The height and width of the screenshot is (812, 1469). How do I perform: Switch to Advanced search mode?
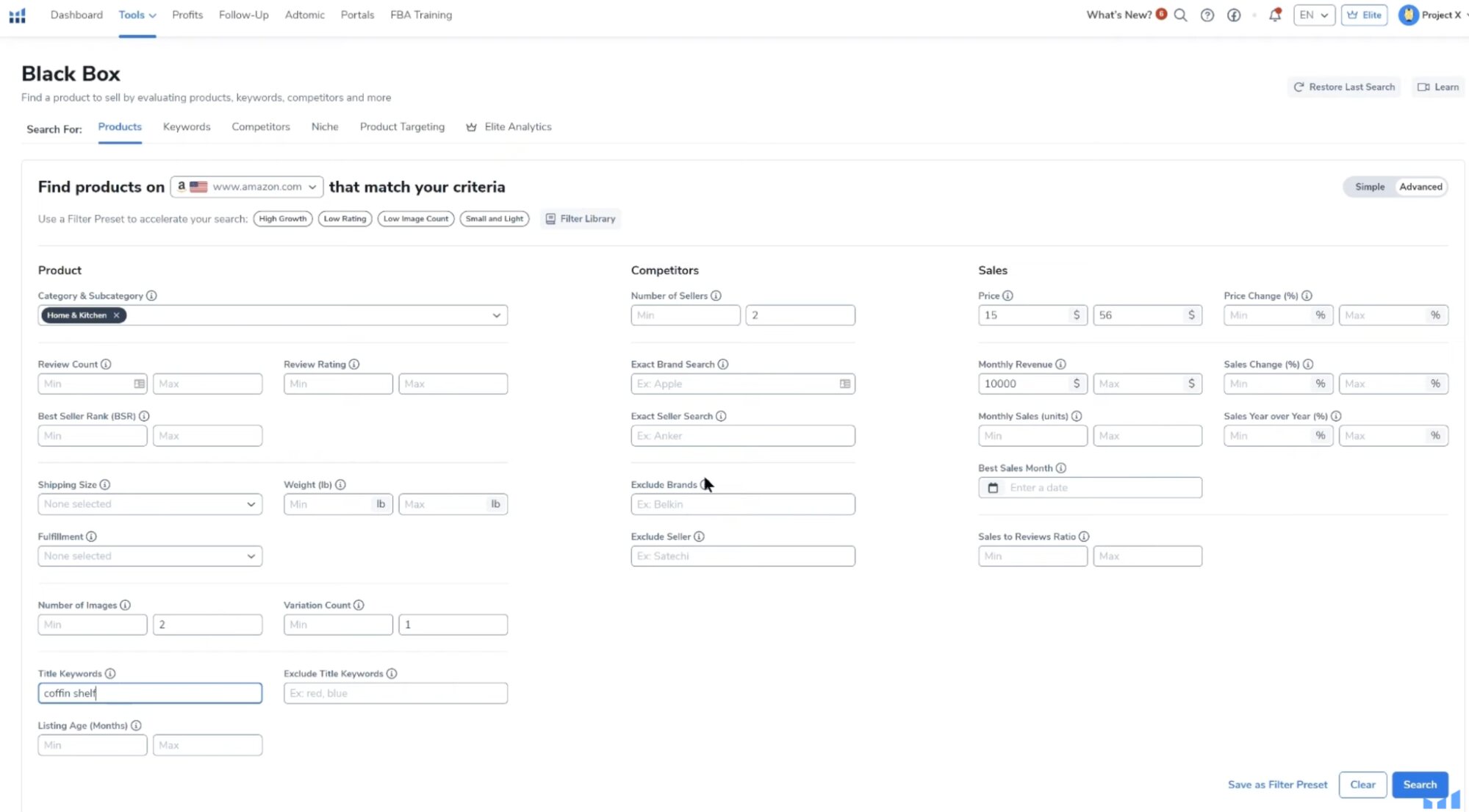point(1420,187)
